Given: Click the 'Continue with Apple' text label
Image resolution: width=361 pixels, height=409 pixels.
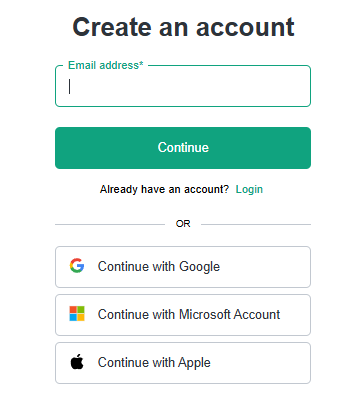Looking at the screenshot, I should click(x=154, y=363).
